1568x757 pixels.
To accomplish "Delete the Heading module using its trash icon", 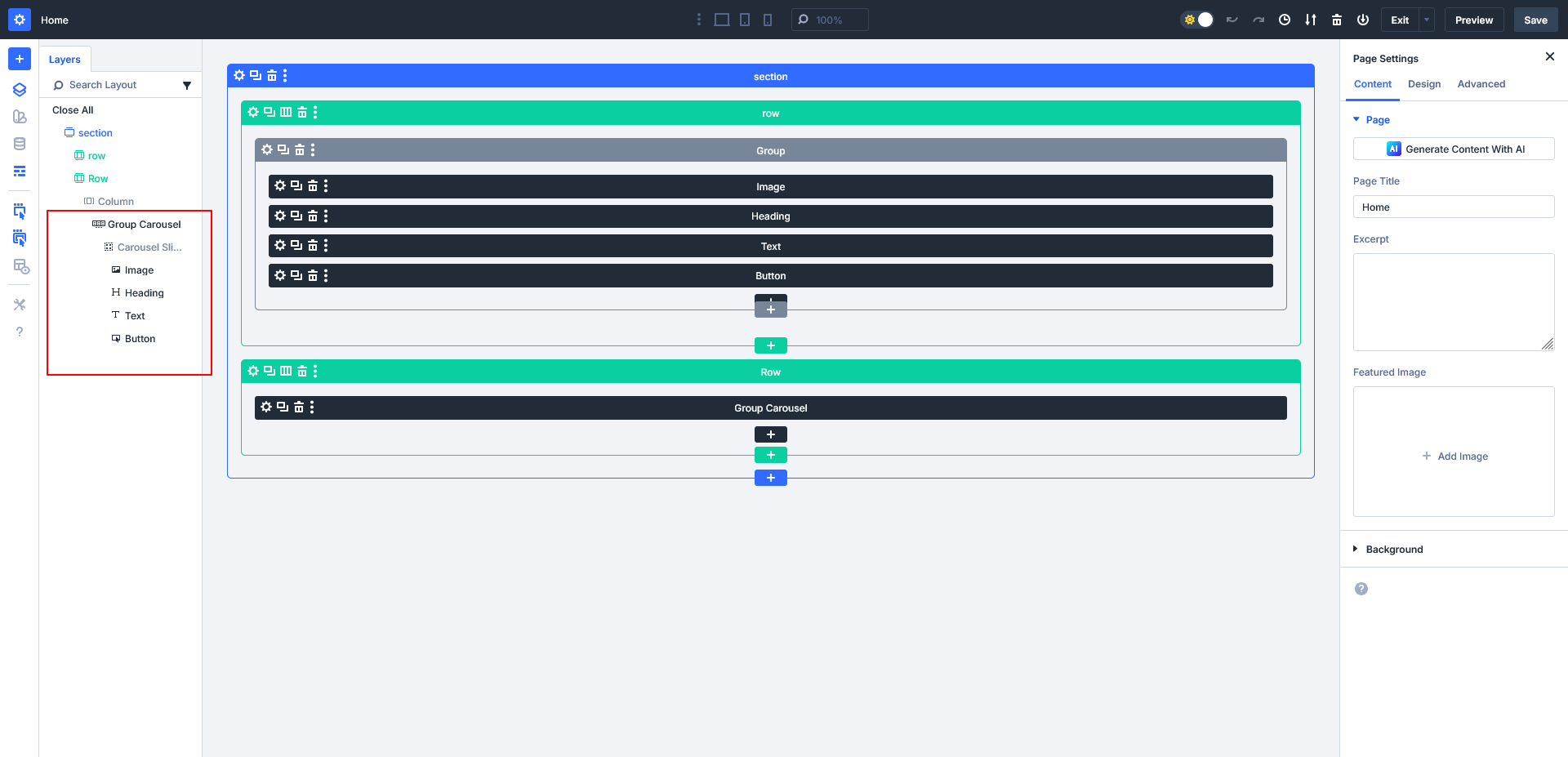I will tap(312, 216).
